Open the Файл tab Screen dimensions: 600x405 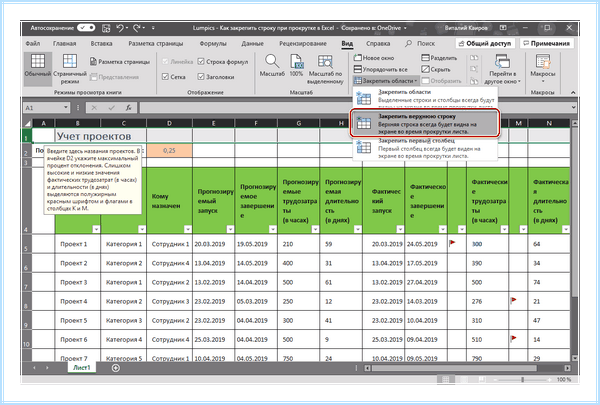[x=33, y=43]
